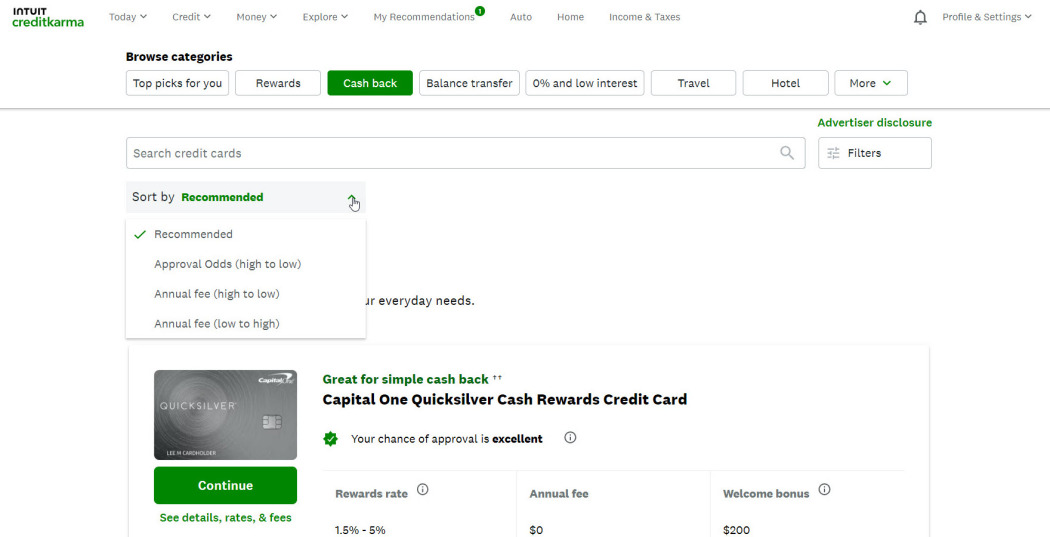Select the 0% and low interest category

[585, 83]
